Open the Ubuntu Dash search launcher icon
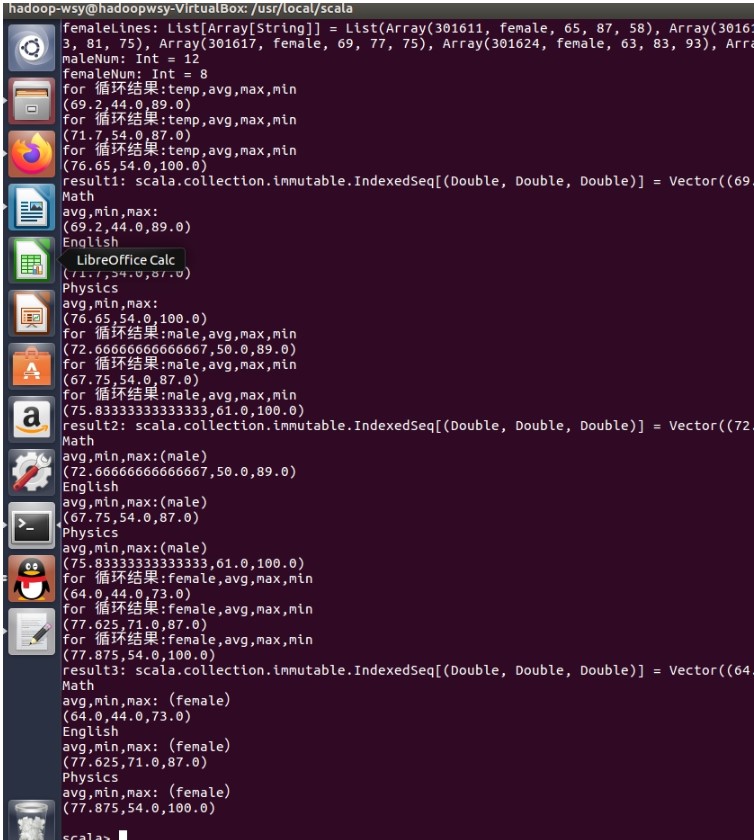754x840 pixels. (32, 48)
